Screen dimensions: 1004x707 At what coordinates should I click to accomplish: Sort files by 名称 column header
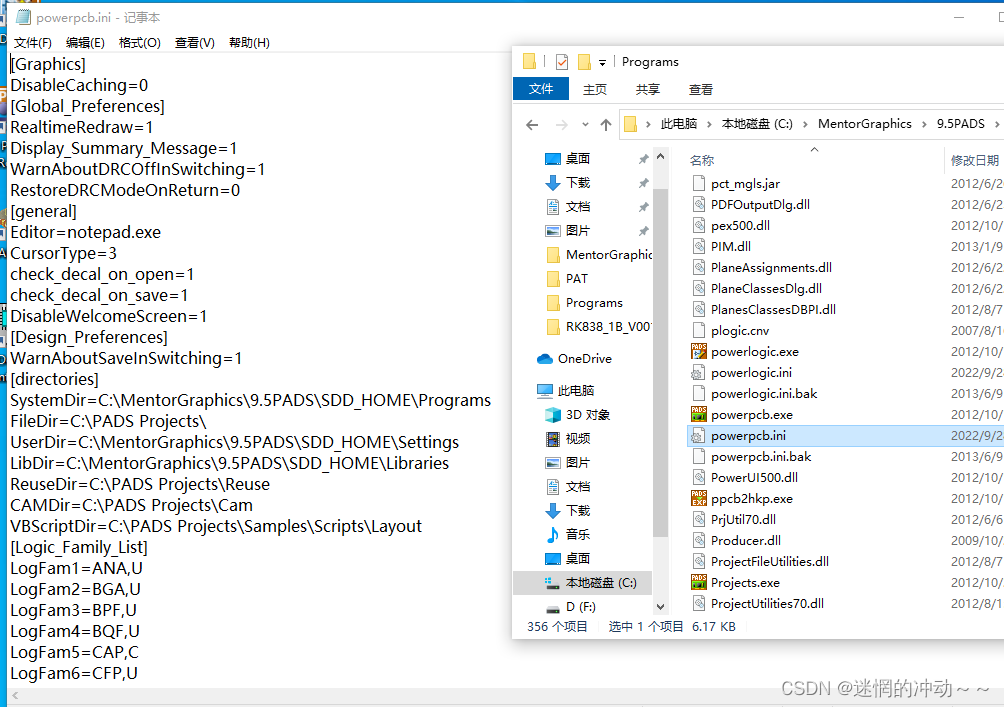(702, 160)
